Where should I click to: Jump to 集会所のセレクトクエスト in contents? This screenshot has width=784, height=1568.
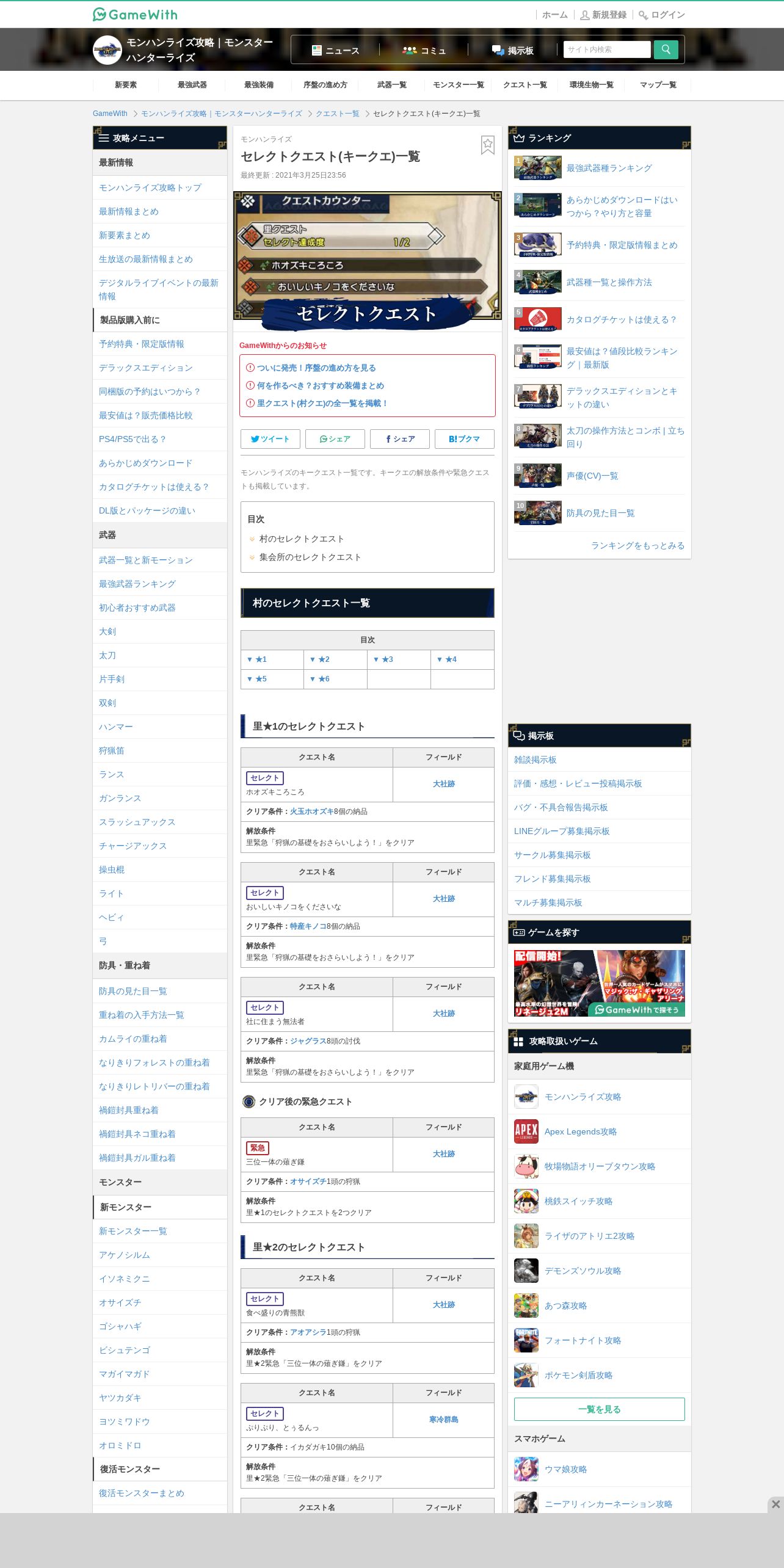pos(310,557)
